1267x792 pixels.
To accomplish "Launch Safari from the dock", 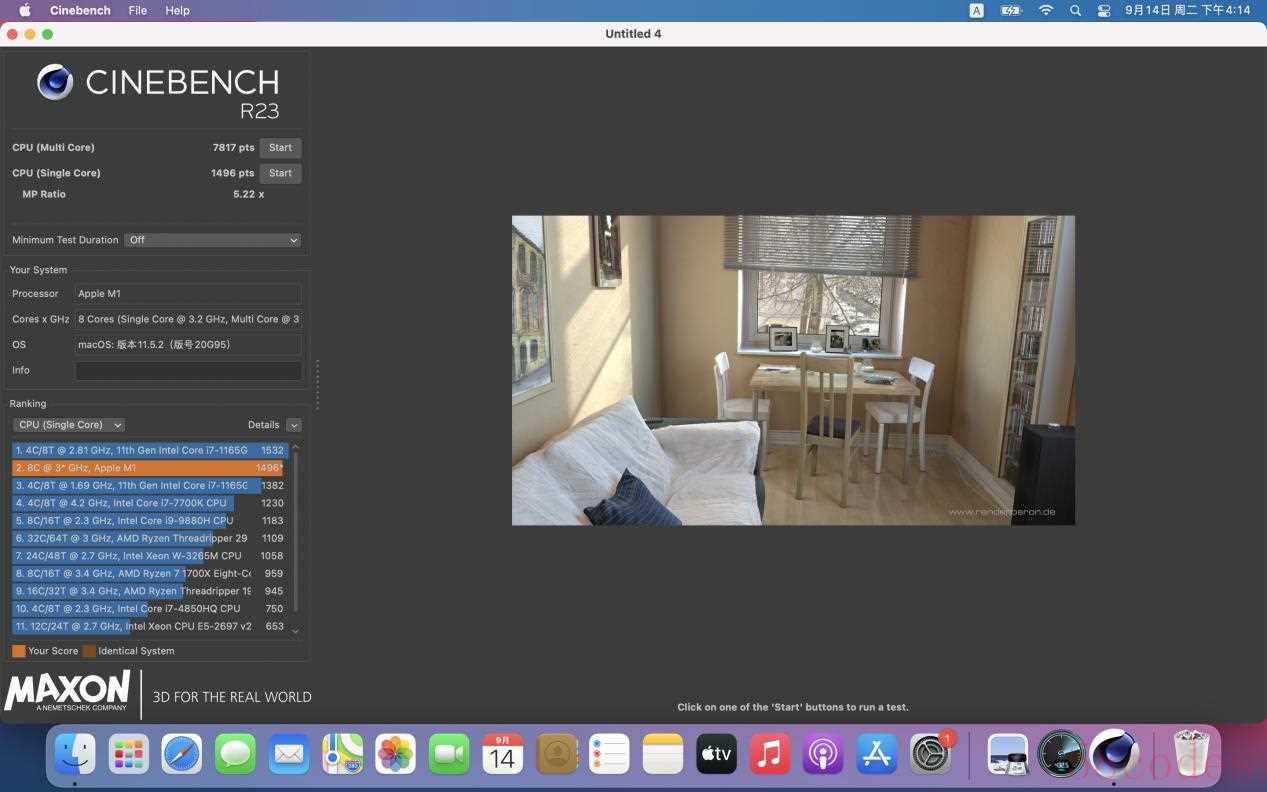I will (182, 754).
